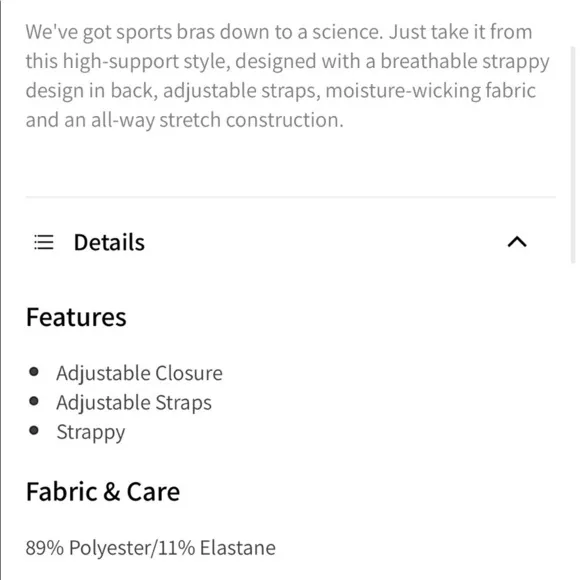The image size is (580, 580).
Task: Click the 'all-way stretch construction' description line
Action: (x=185, y=120)
